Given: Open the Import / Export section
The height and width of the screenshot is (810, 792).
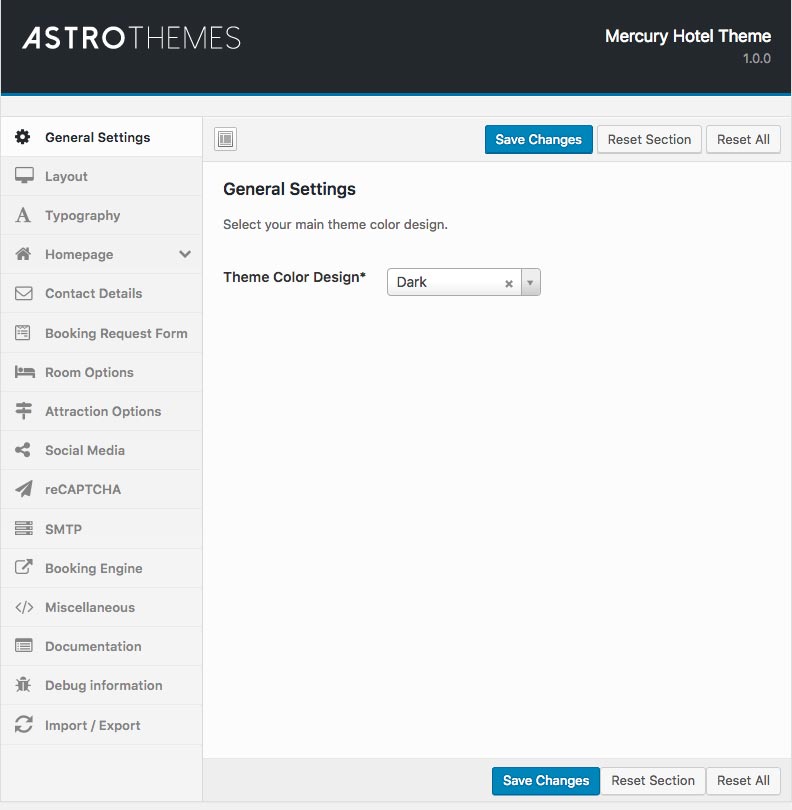Looking at the screenshot, I should tap(101, 725).
